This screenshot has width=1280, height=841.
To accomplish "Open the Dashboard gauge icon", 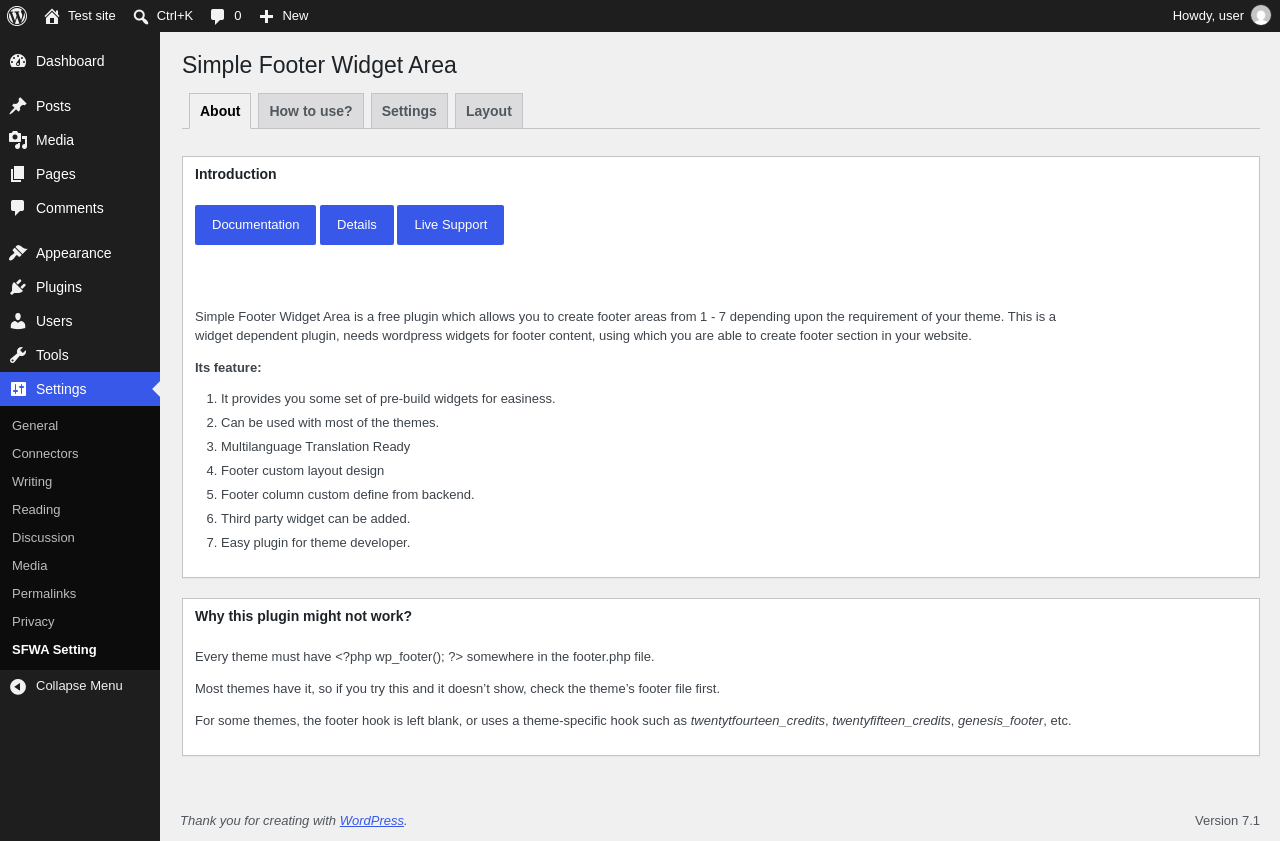I will [18, 61].
